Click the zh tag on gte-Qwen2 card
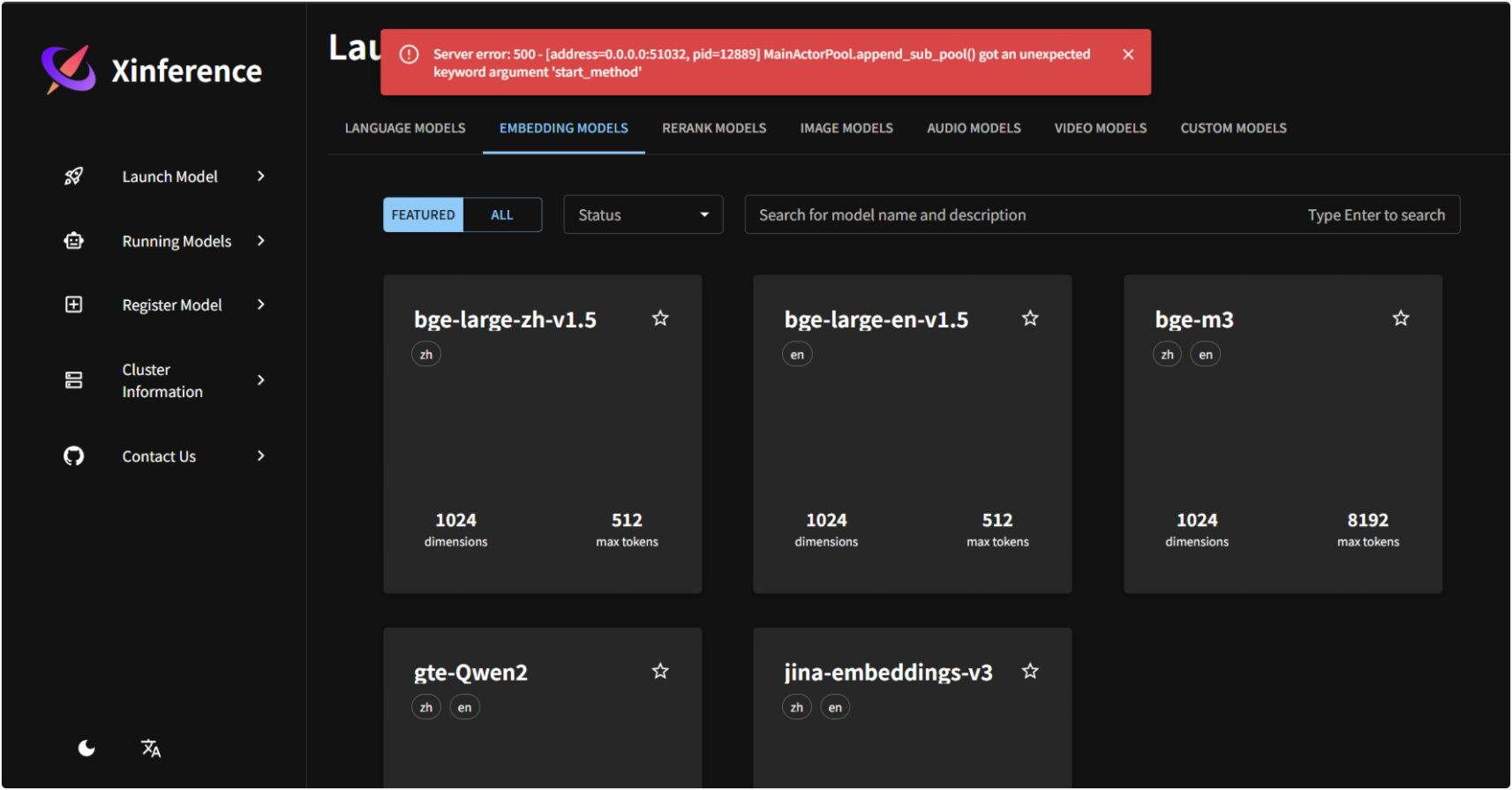The height and width of the screenshot is (790, 1512). [426, 708]
